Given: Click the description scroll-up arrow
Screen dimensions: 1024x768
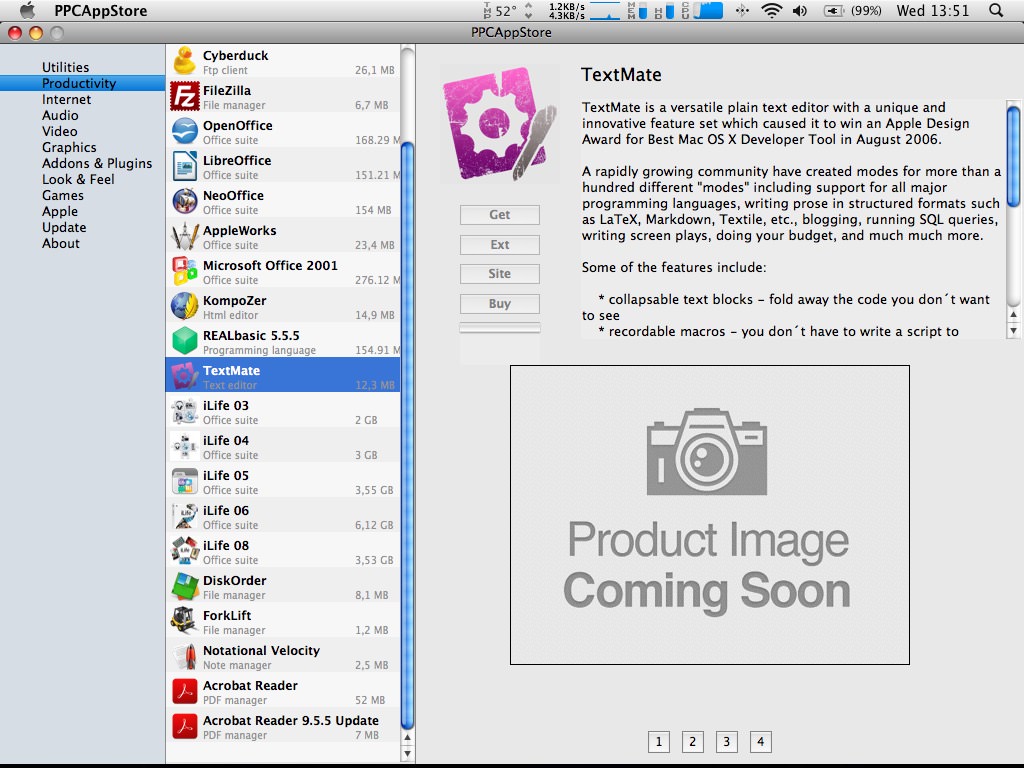Looking at the screenshot, I should pos(1013,315).
